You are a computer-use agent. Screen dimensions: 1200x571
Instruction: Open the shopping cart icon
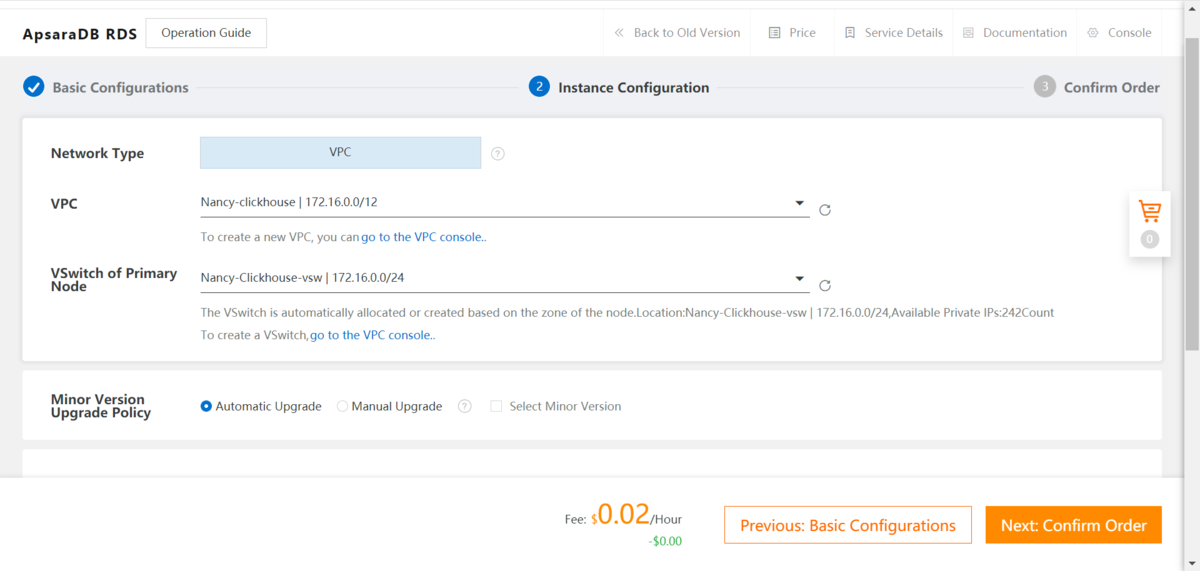[x=1150, y=211]
